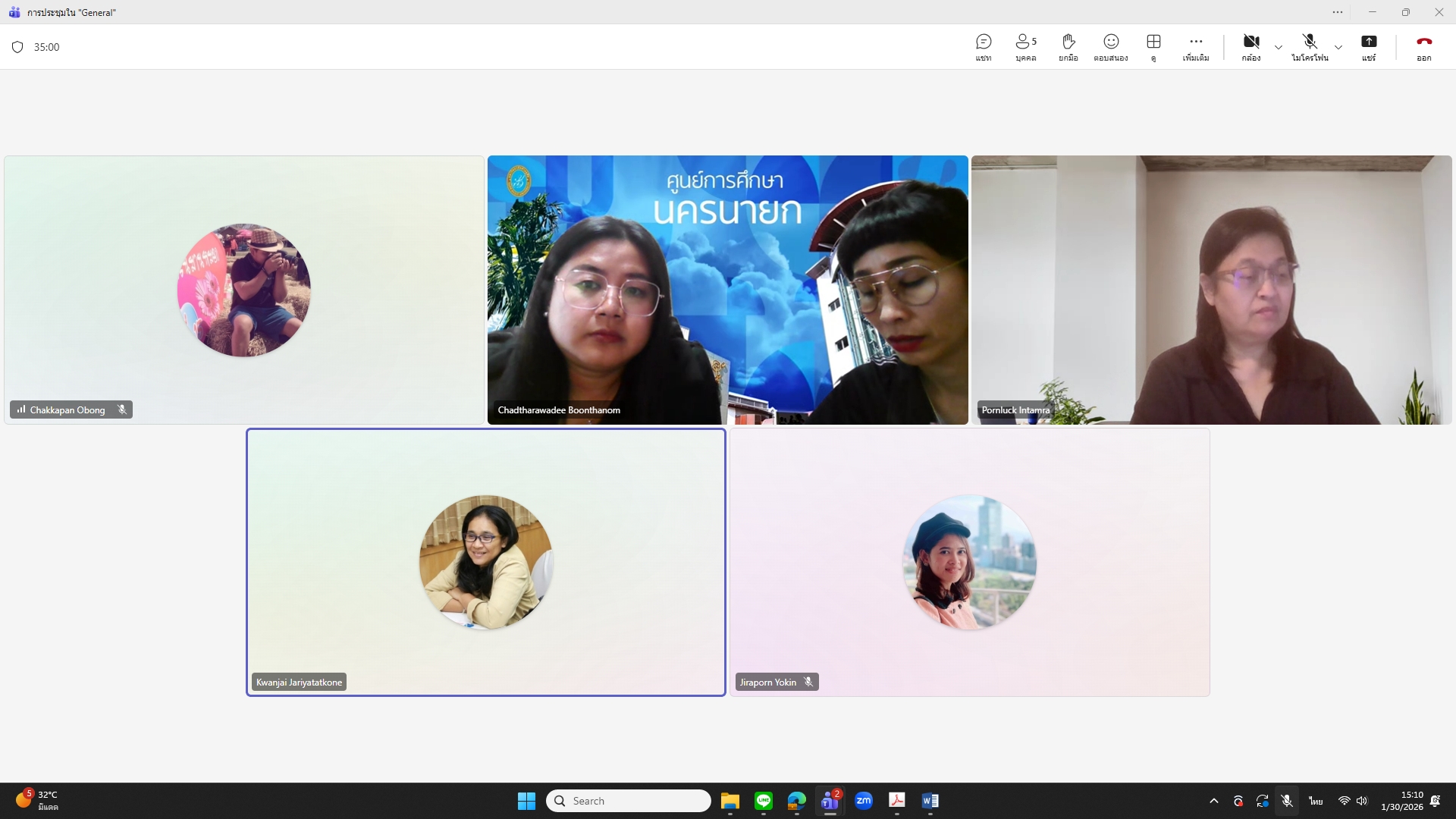This screenshot has width=1456, height=819.
Task: Show the participants list
Action: [1025, 47]
